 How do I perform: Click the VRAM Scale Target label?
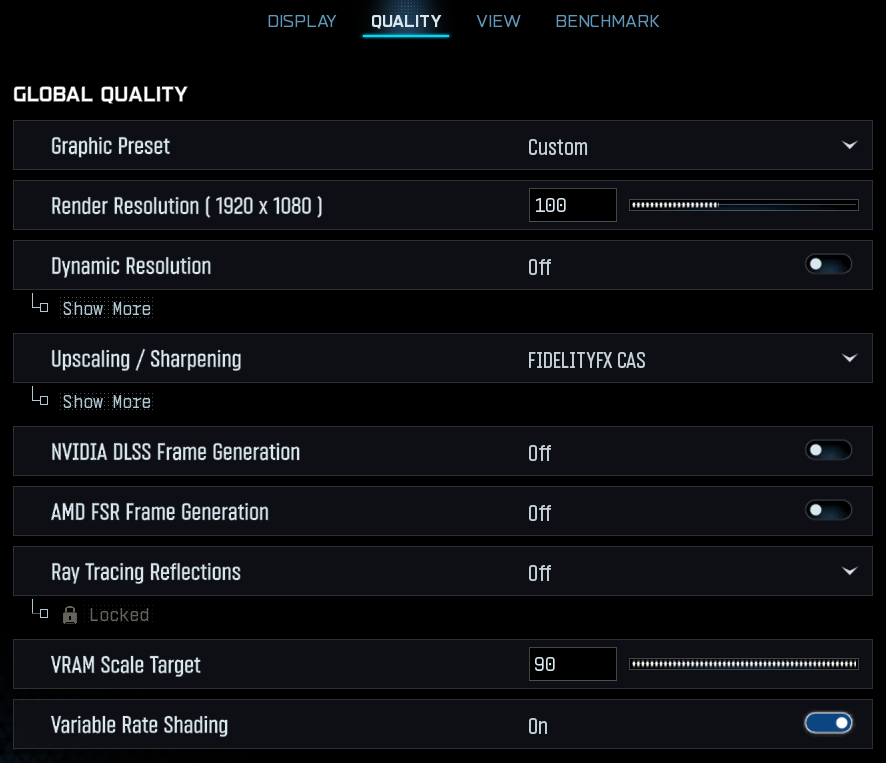(x=125, y=665)
